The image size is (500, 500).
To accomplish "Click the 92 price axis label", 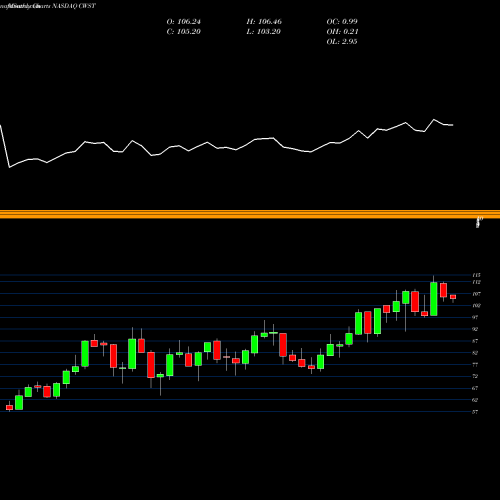I will coord(475,329).
